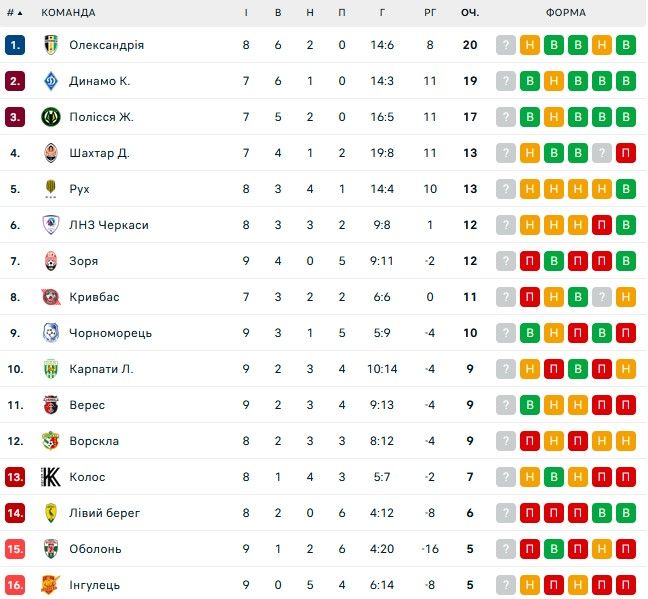Click the Oleksandriya club logo
The image size is (648, 599).
(51, 45)
